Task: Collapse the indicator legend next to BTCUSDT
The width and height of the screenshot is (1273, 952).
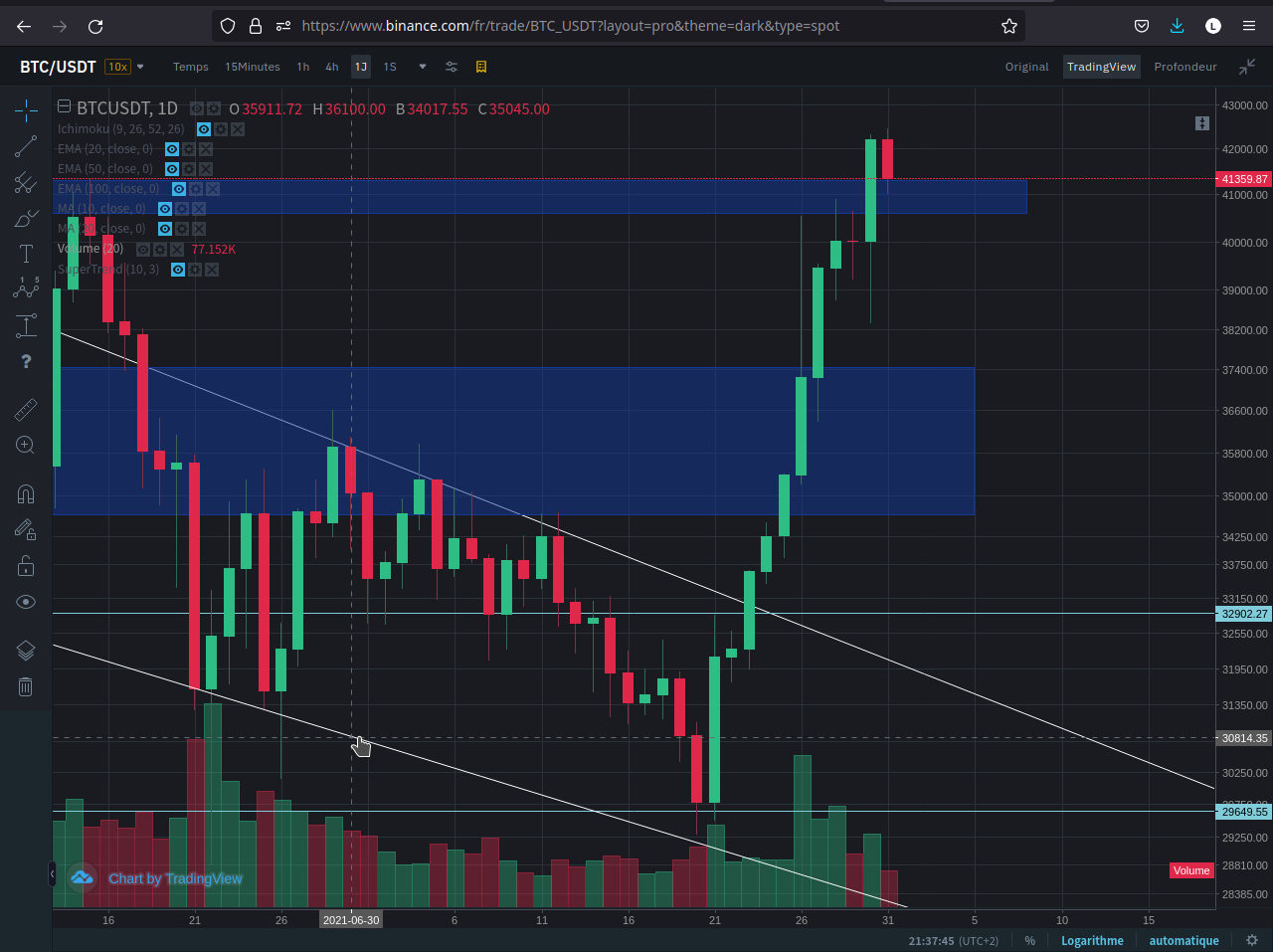Action: point(64,106)
